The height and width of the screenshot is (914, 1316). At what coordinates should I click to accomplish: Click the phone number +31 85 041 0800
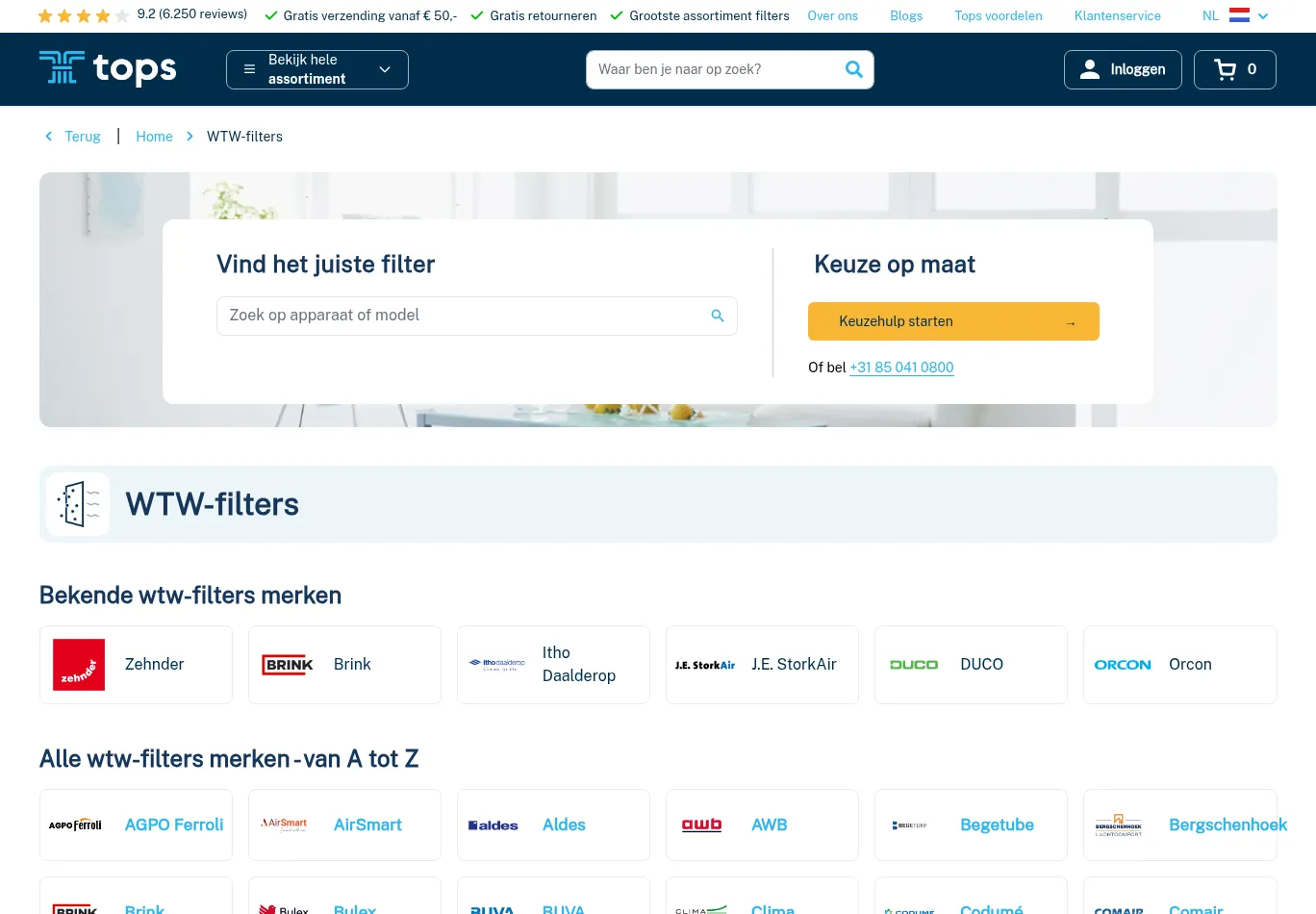901,368
